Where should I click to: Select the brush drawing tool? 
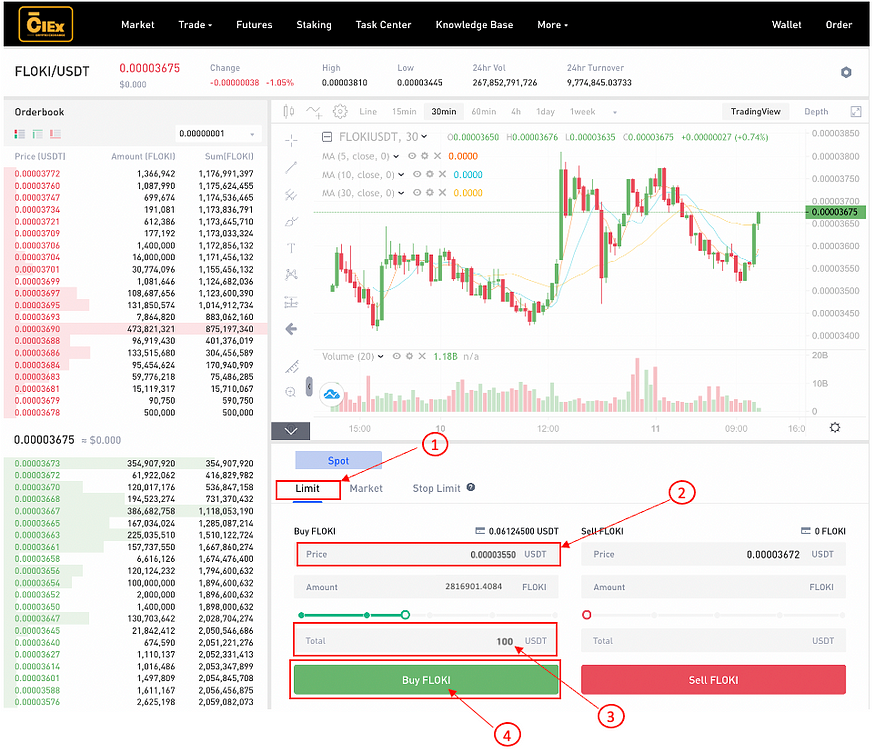click(291, 222)
